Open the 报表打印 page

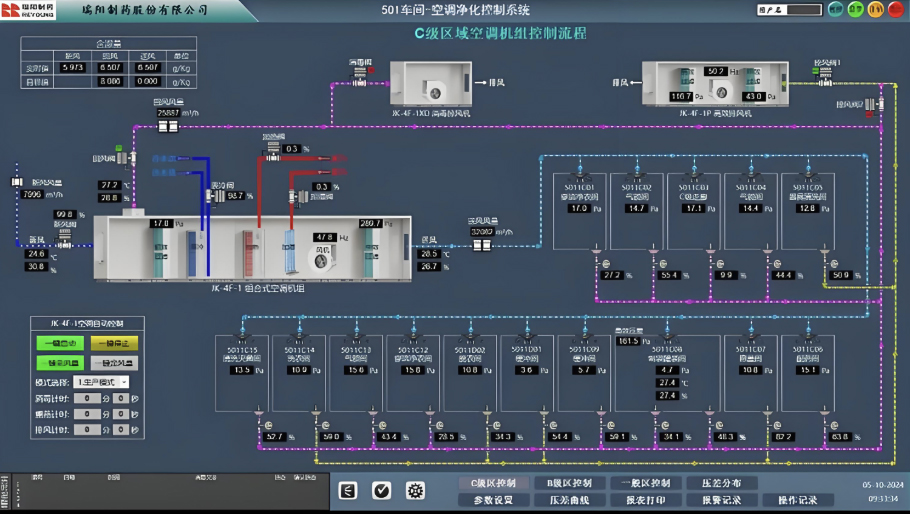(646, 499)
